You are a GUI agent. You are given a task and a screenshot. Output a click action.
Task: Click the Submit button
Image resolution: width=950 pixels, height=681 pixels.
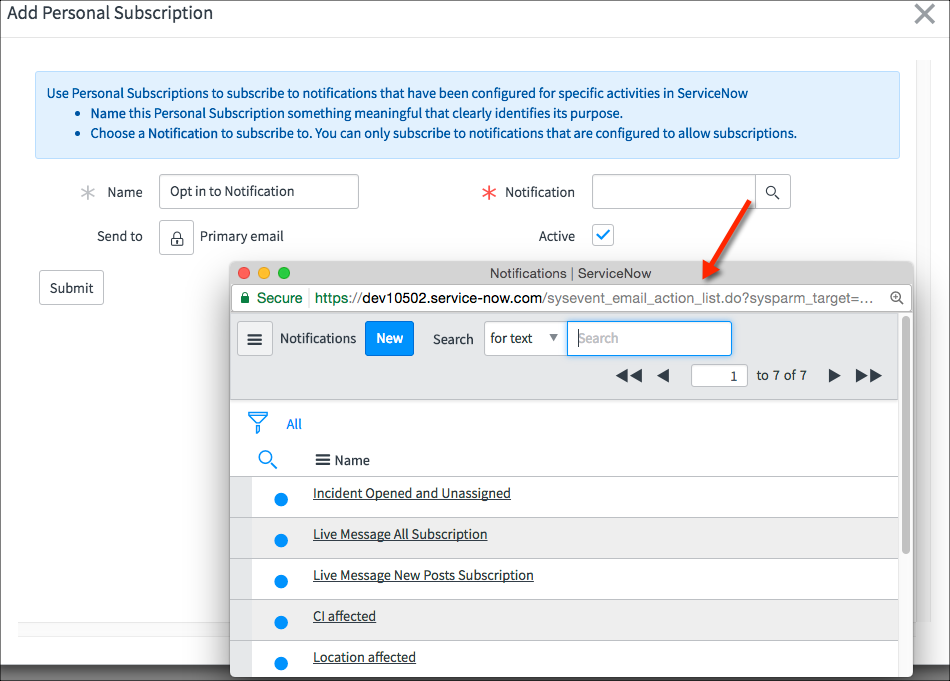click(71, 288)
